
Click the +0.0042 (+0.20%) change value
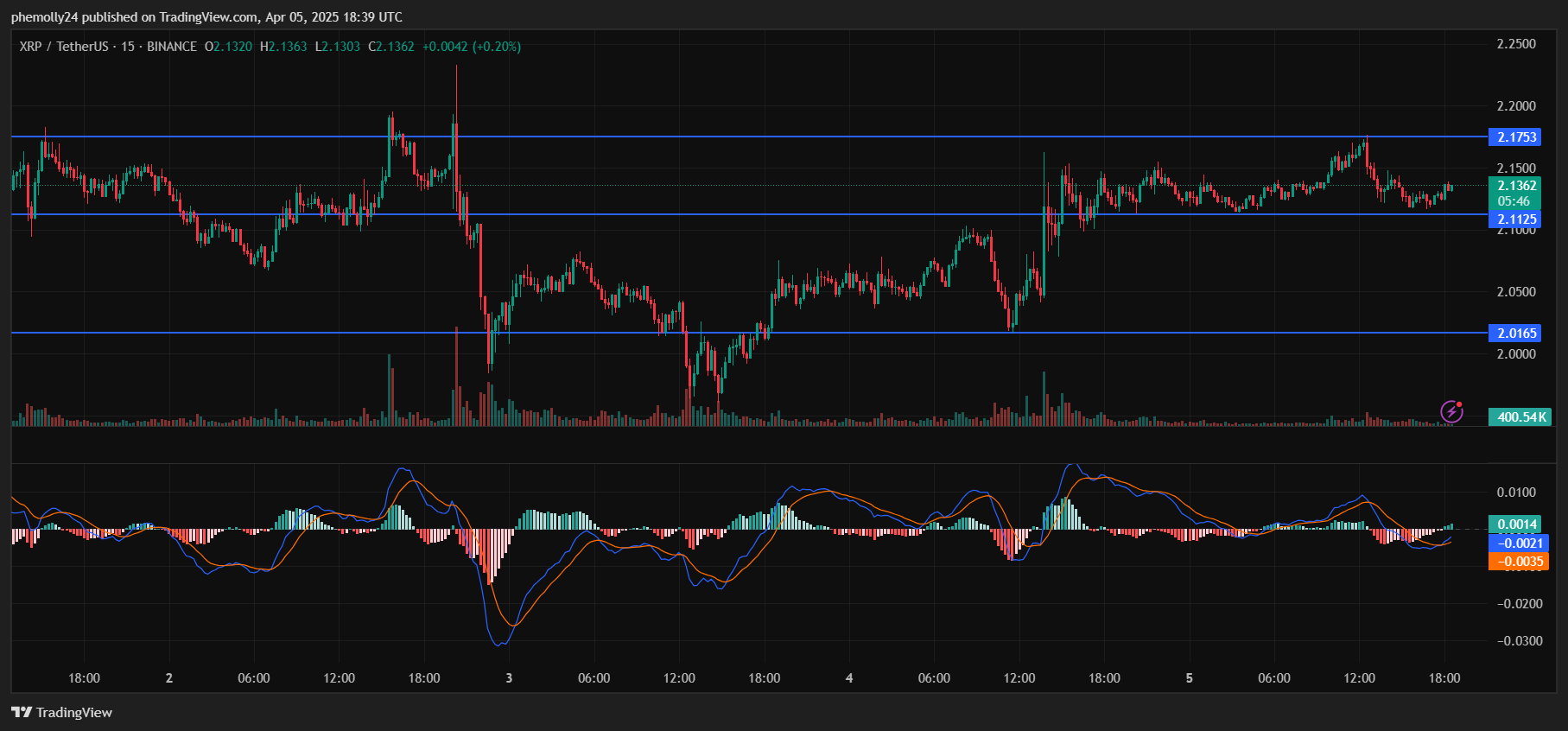[x=471, y=47]
